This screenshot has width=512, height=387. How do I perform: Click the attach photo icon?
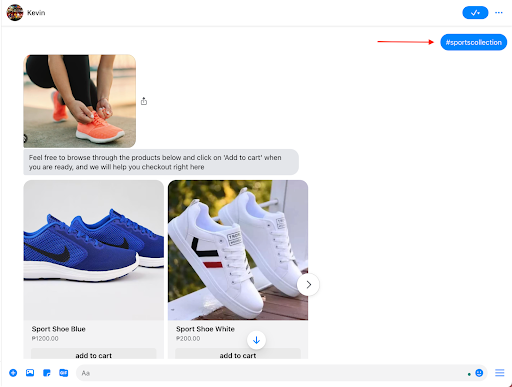(x=30, y=373)
